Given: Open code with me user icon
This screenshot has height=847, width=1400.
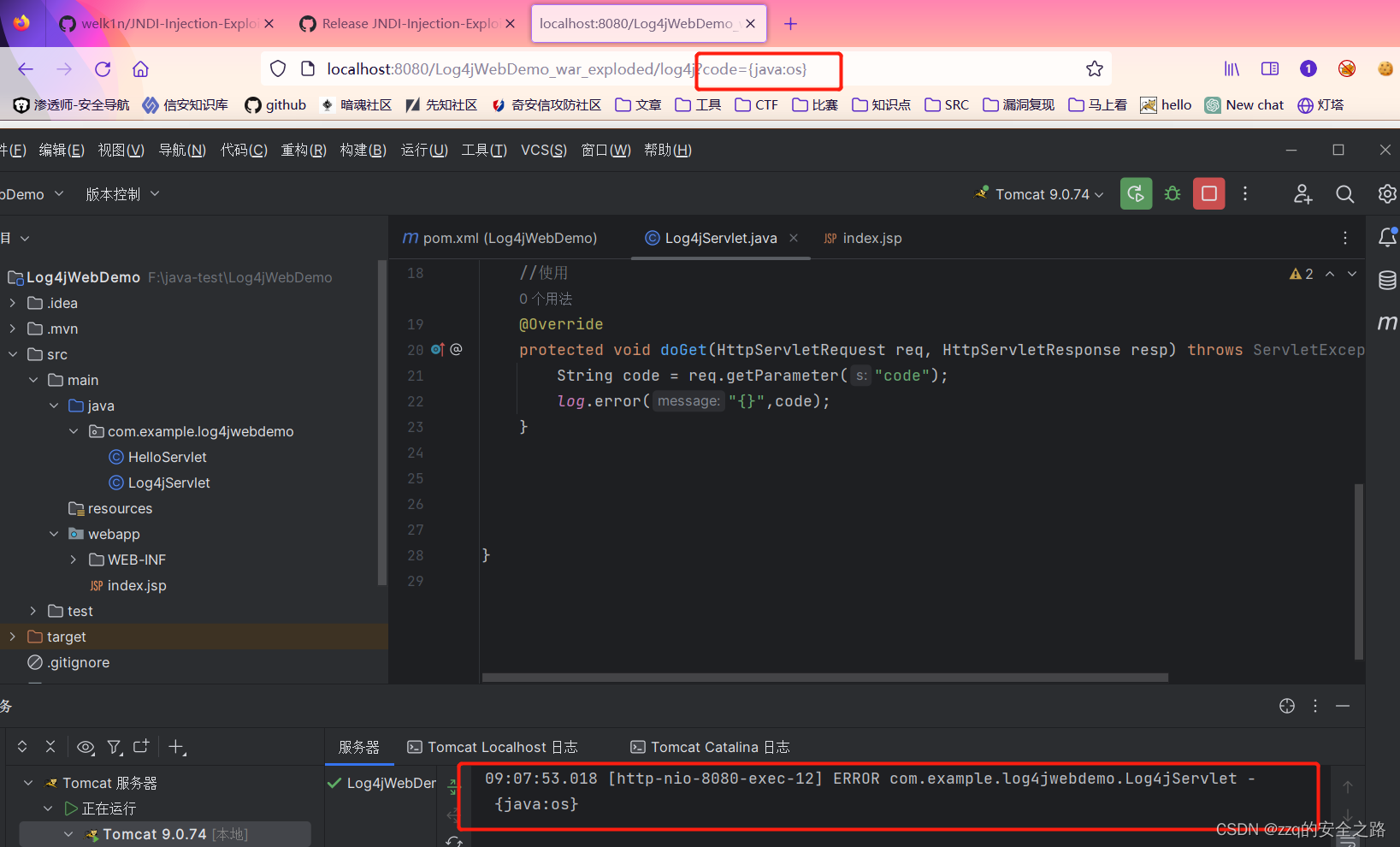Looking at the screenshot, I should click(x=1303, y=194).
